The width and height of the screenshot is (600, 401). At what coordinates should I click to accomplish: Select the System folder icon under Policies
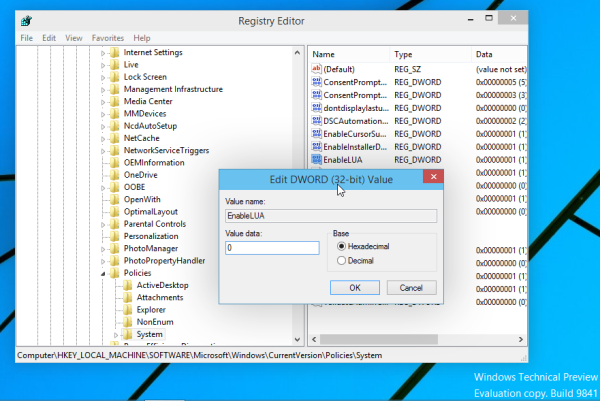pyautogui.click(x=127, y=334)
